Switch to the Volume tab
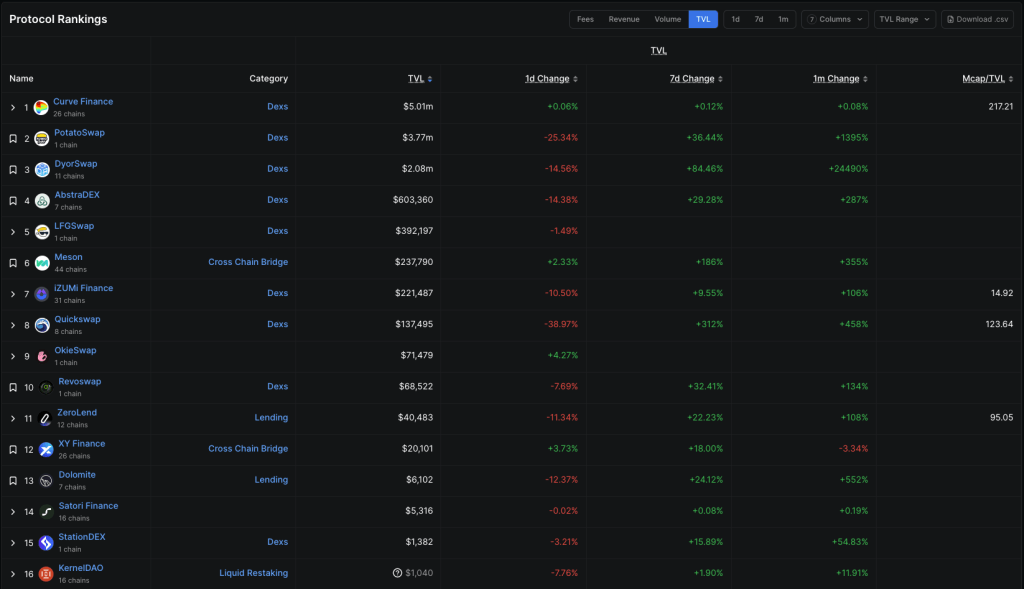 [x=667, y=18]
